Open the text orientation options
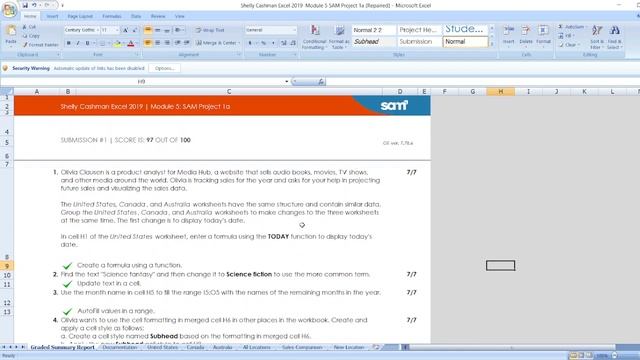 click(x=178, y=30)
